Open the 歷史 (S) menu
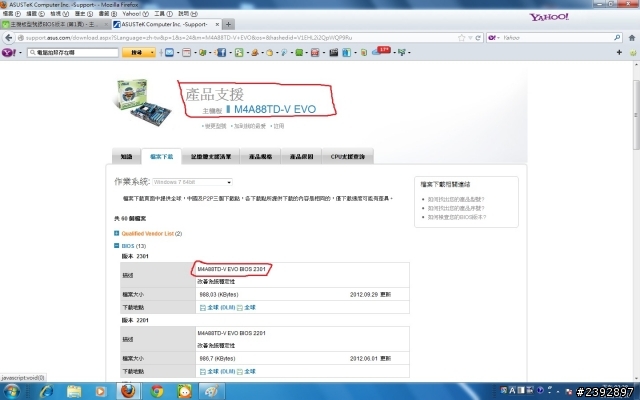Screen dimensions: 640x400 84,14
